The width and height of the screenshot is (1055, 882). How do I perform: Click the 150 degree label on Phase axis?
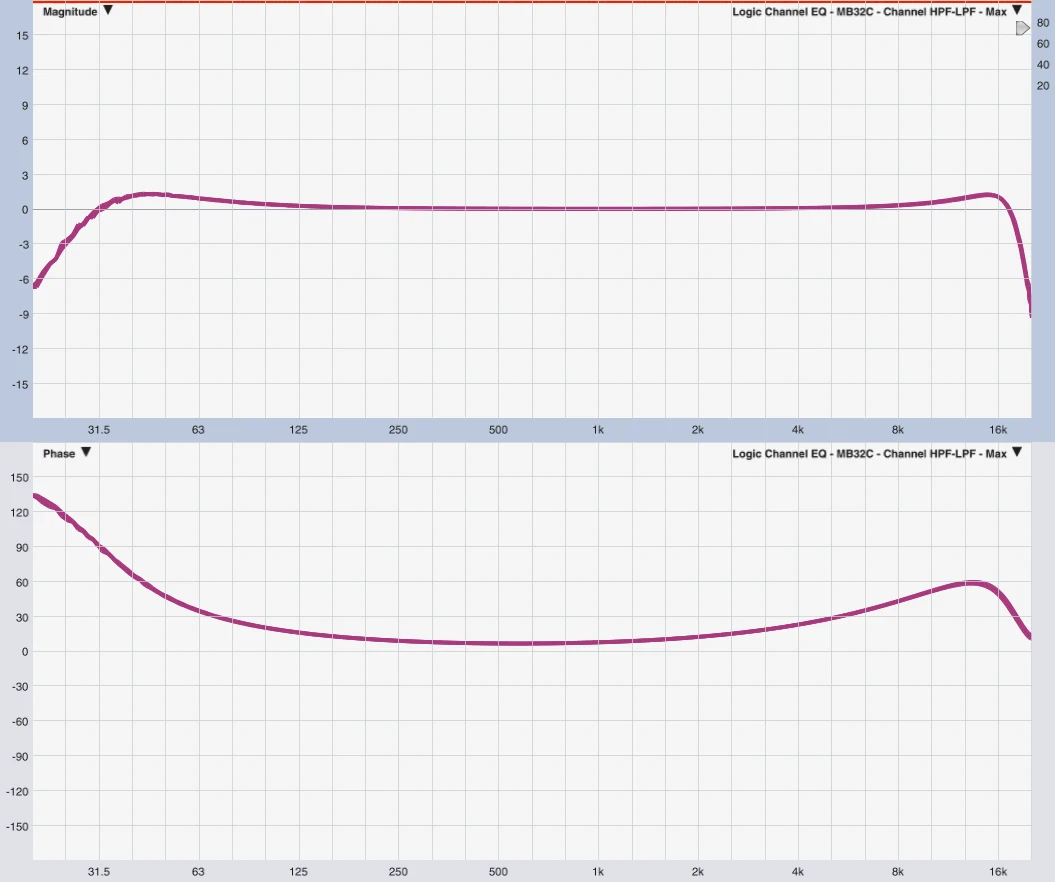pos(19,477)
